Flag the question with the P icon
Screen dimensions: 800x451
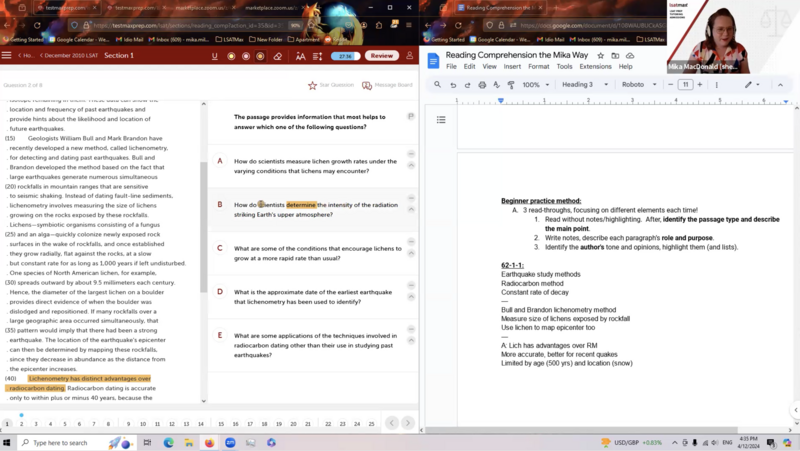(x=411, y=116)
